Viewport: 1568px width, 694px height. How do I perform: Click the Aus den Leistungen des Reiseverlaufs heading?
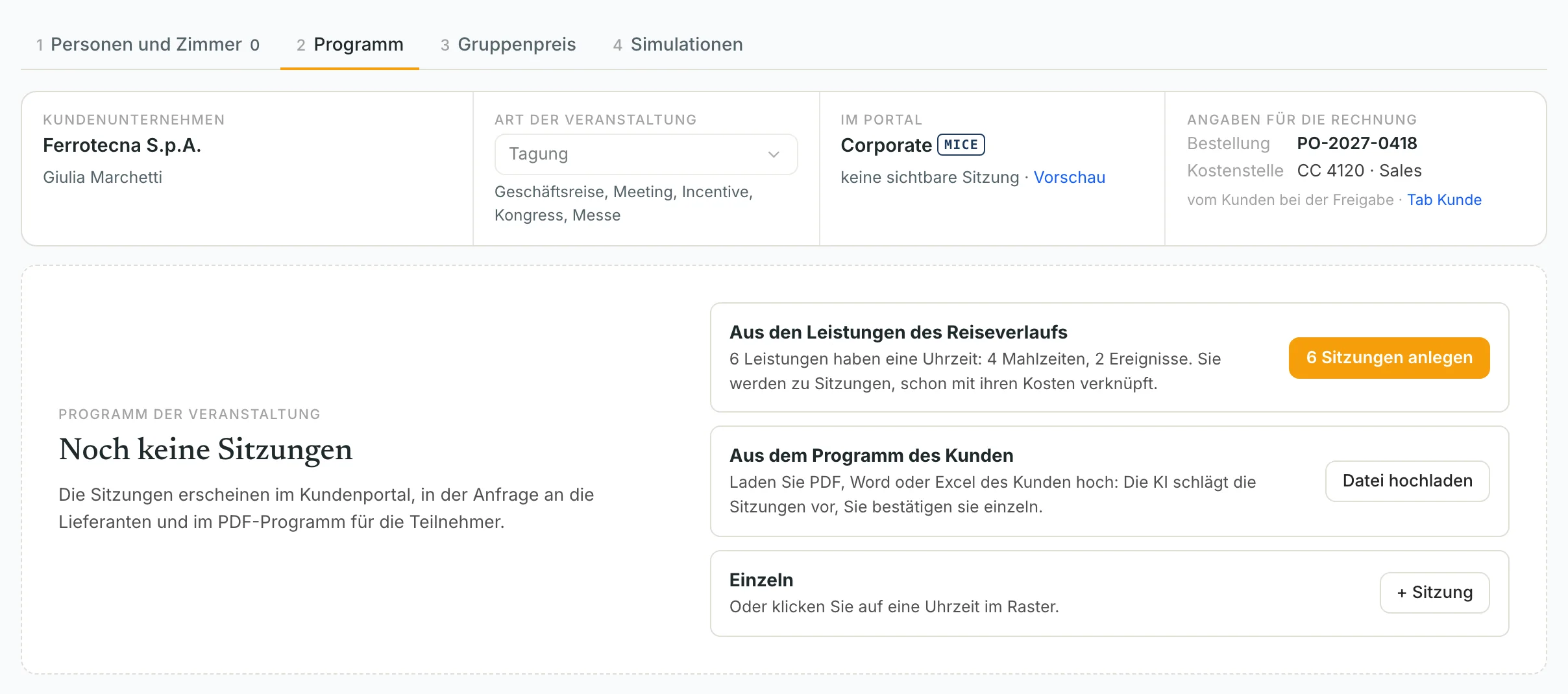tap(898, 332)
